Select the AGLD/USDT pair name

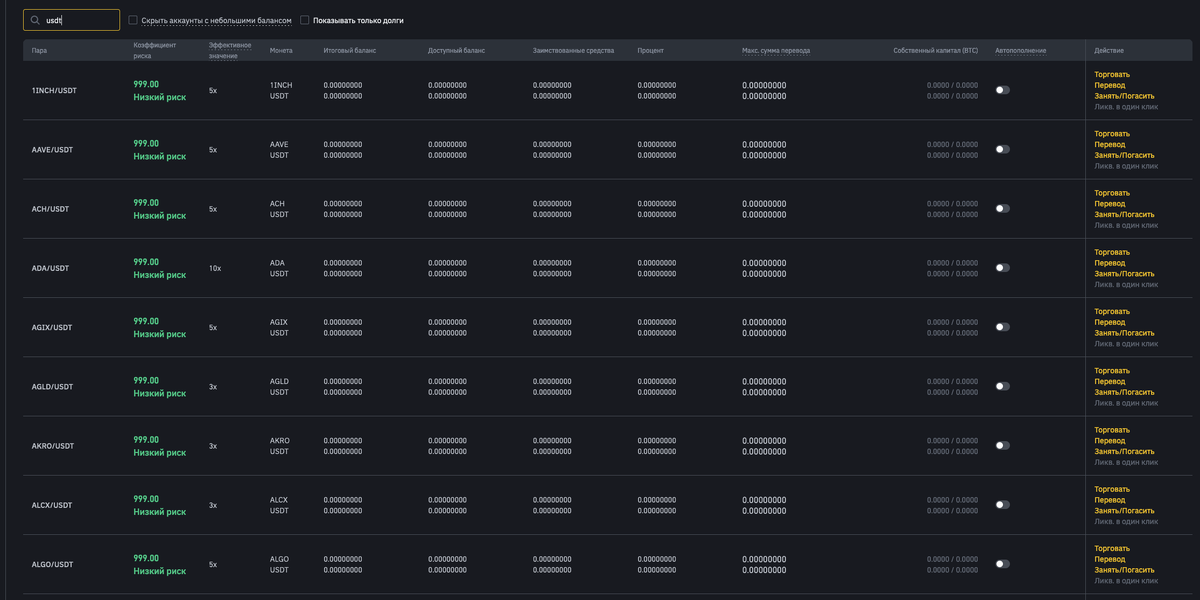pos(52,387)
